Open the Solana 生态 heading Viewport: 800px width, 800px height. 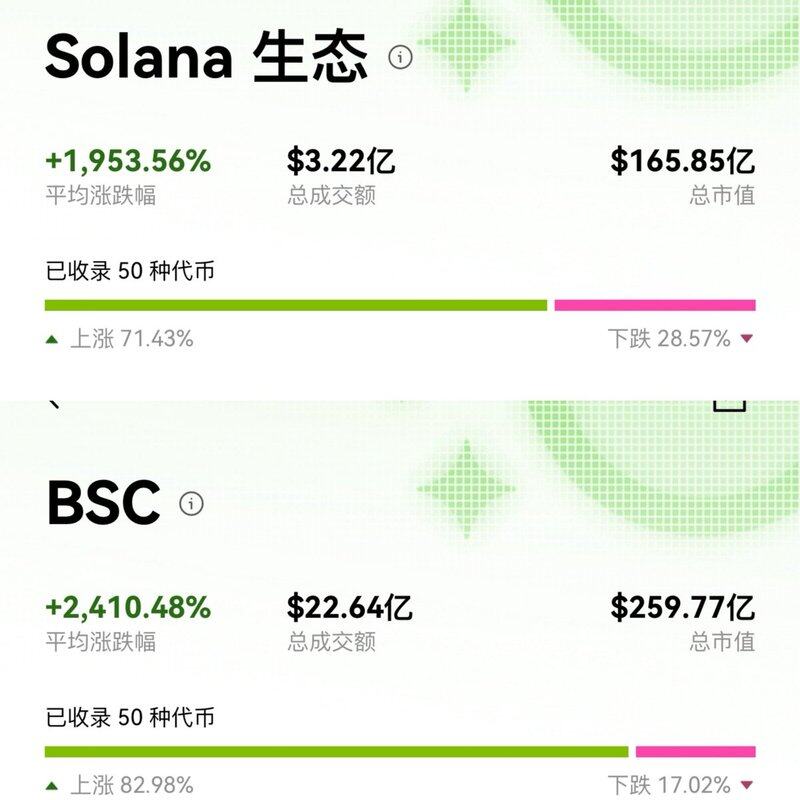point(207,57)
